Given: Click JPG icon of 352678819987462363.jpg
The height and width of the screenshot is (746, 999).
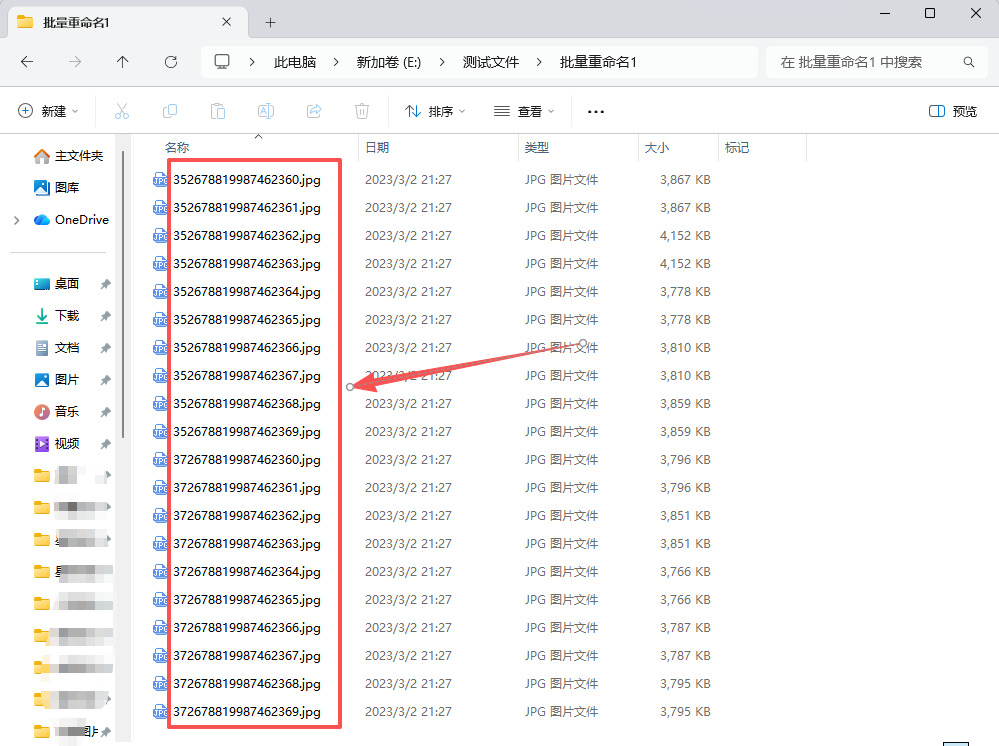Looking at the screenshot, I should (x=160, y=264).
